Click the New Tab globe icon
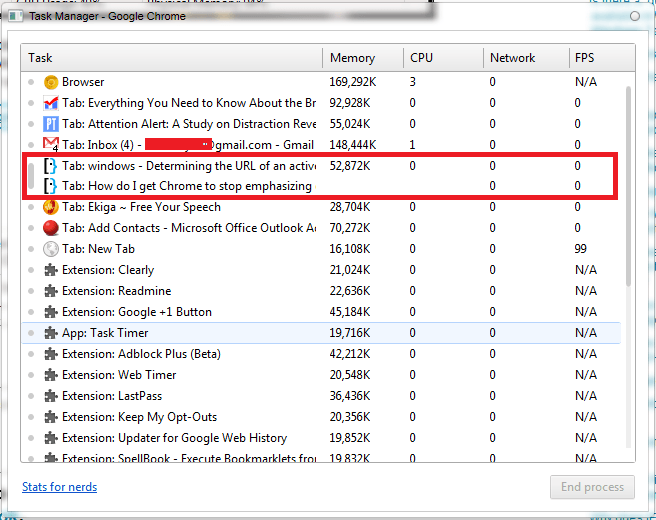Image resolution: width=656 pixels, height=520 pixels. click(x=51, y=249)
